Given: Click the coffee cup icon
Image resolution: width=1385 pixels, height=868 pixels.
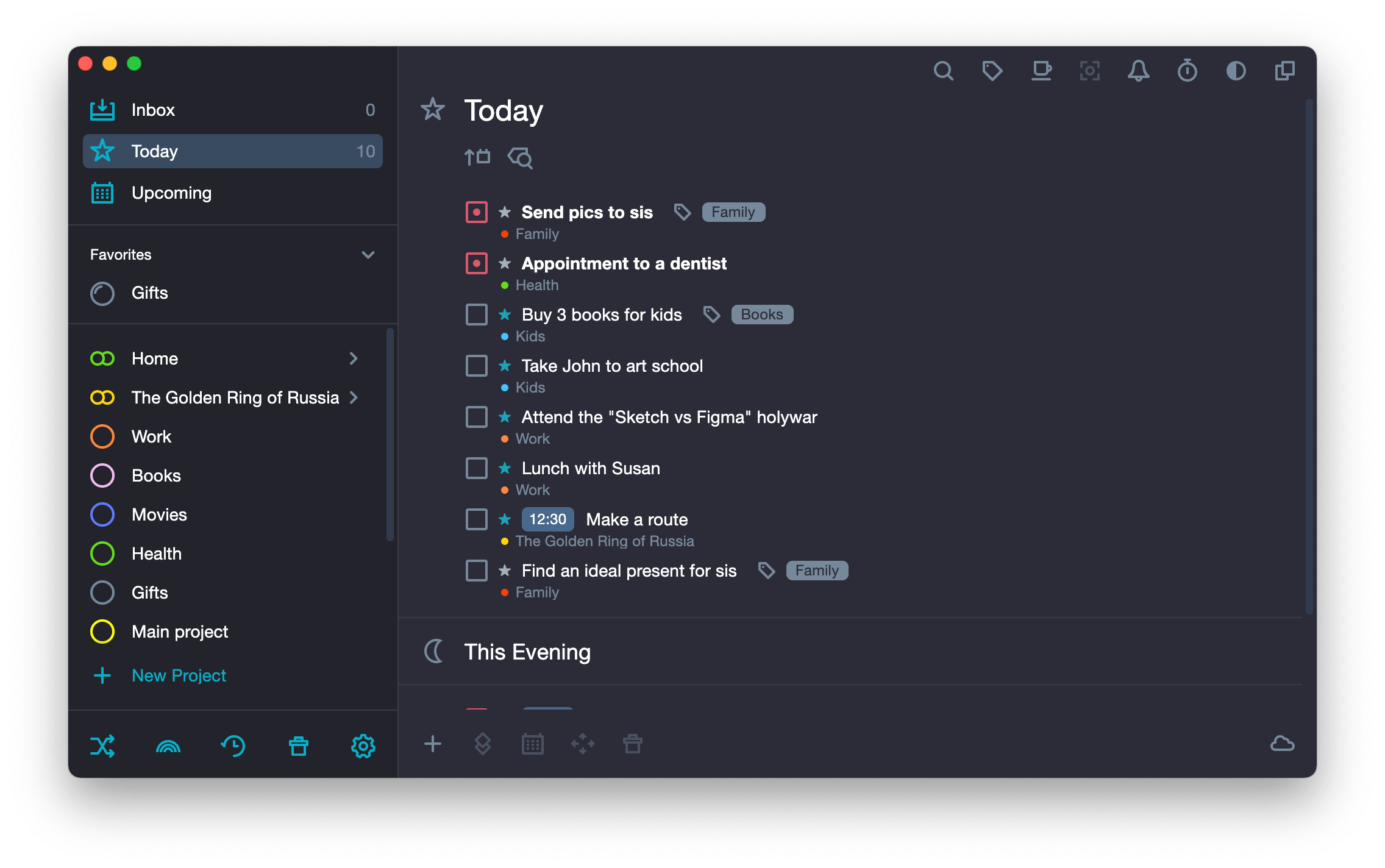Looking at the screenshot, I should tap(1041, 71).
